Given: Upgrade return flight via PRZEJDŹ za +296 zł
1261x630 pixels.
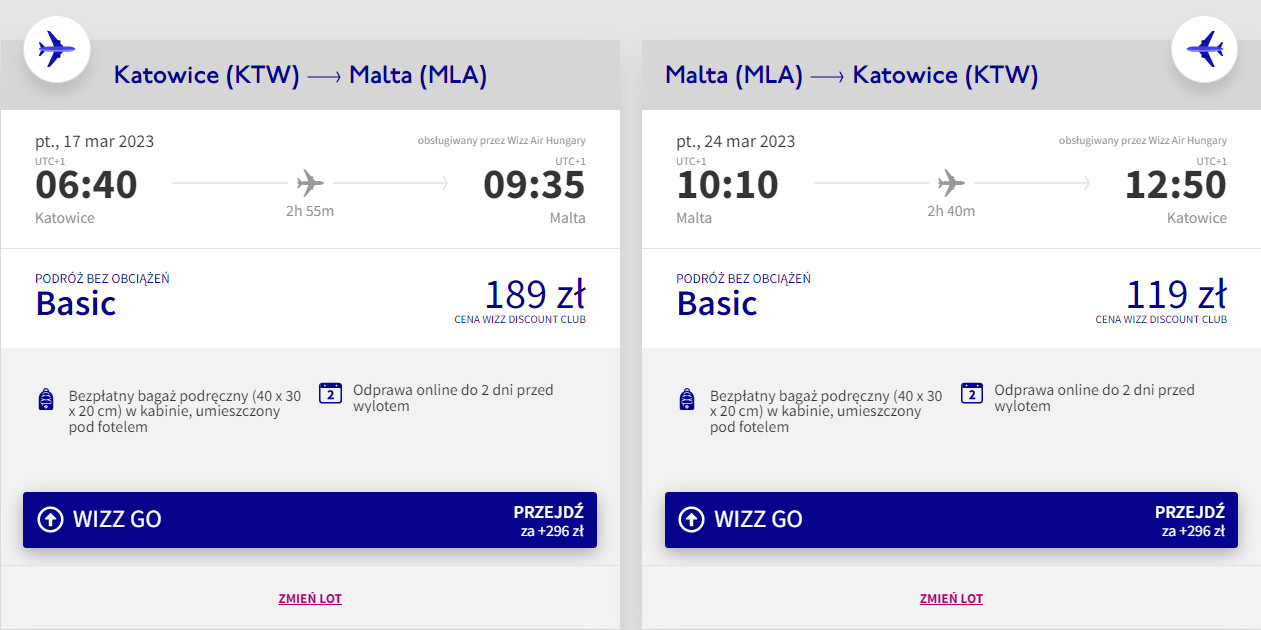Looking at the screenshot, I should 1191,521.
